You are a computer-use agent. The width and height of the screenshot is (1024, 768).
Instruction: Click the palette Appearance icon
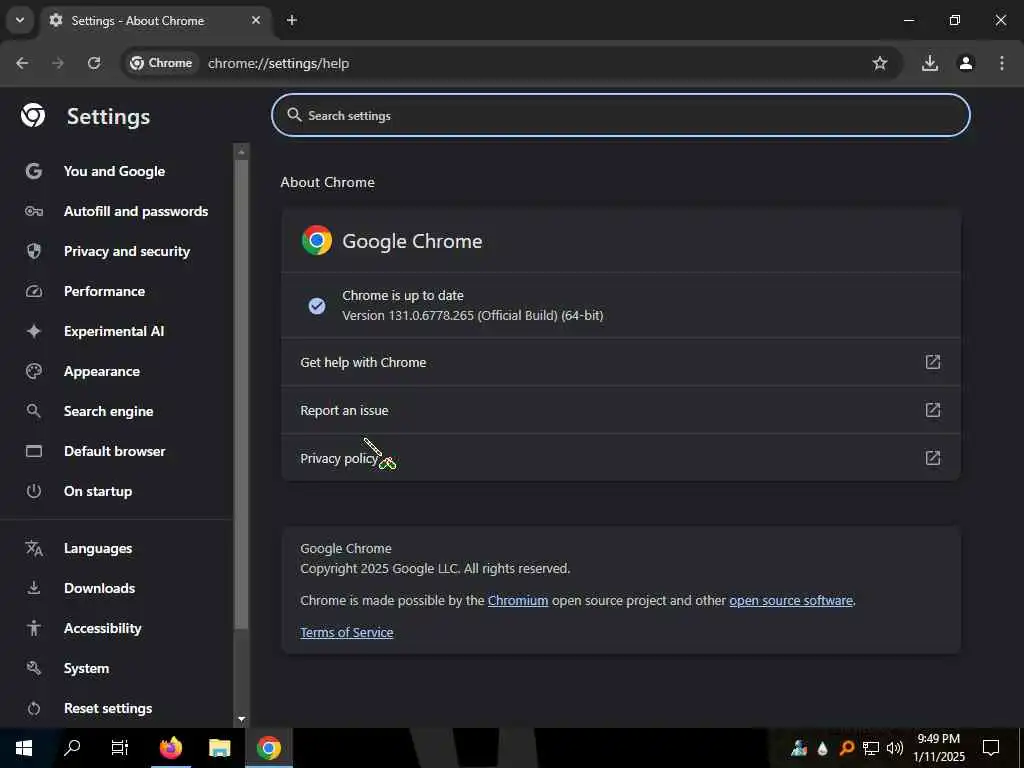(34, 371)
